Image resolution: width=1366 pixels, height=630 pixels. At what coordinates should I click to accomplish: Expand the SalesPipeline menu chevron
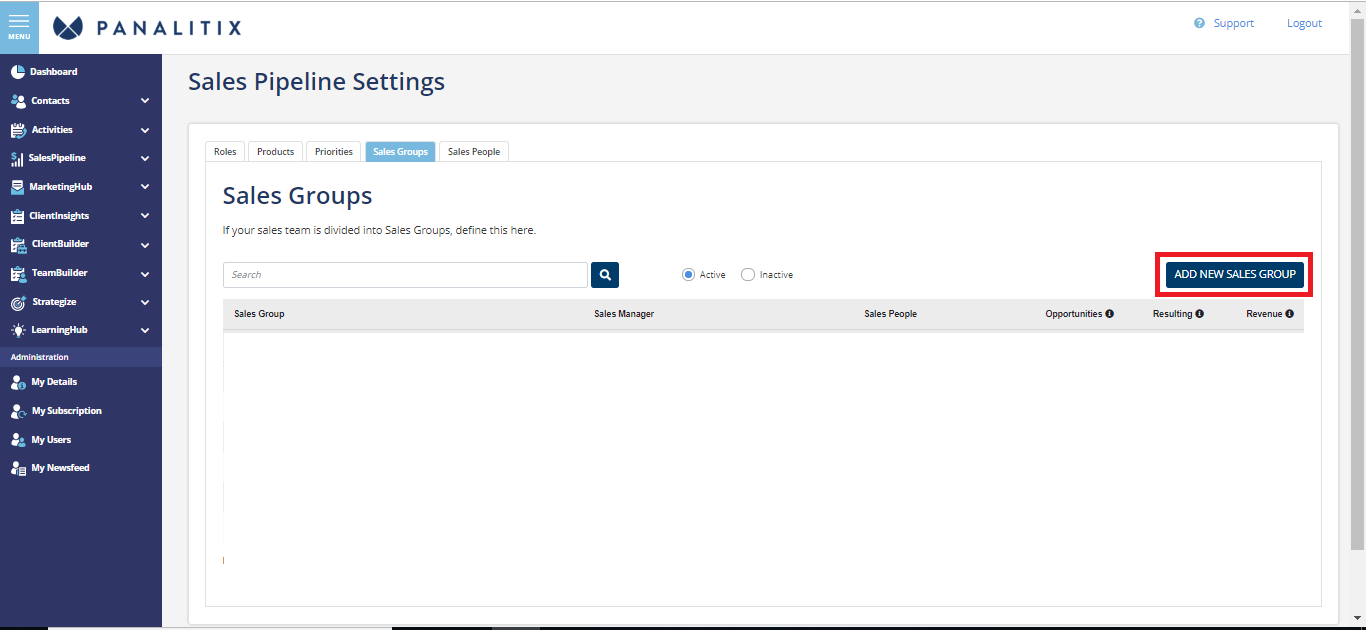click(145, 158)
